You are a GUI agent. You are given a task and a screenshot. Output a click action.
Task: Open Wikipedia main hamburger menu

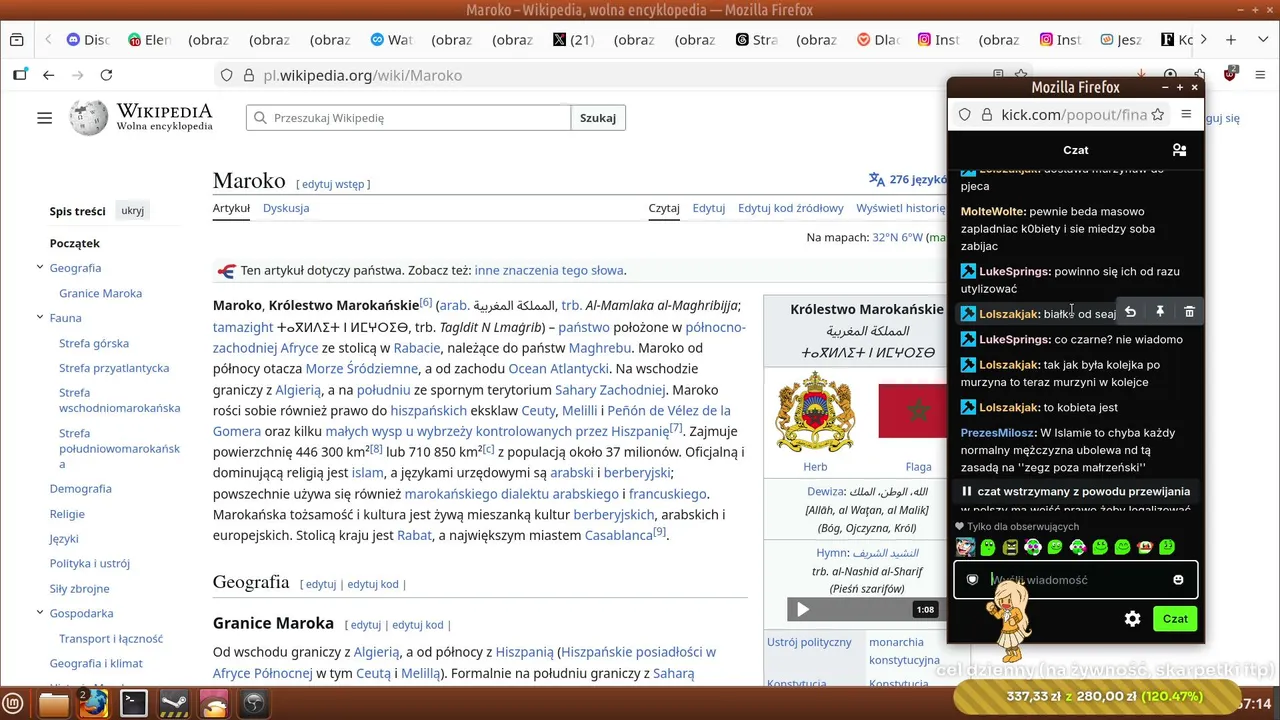(44, 118)
